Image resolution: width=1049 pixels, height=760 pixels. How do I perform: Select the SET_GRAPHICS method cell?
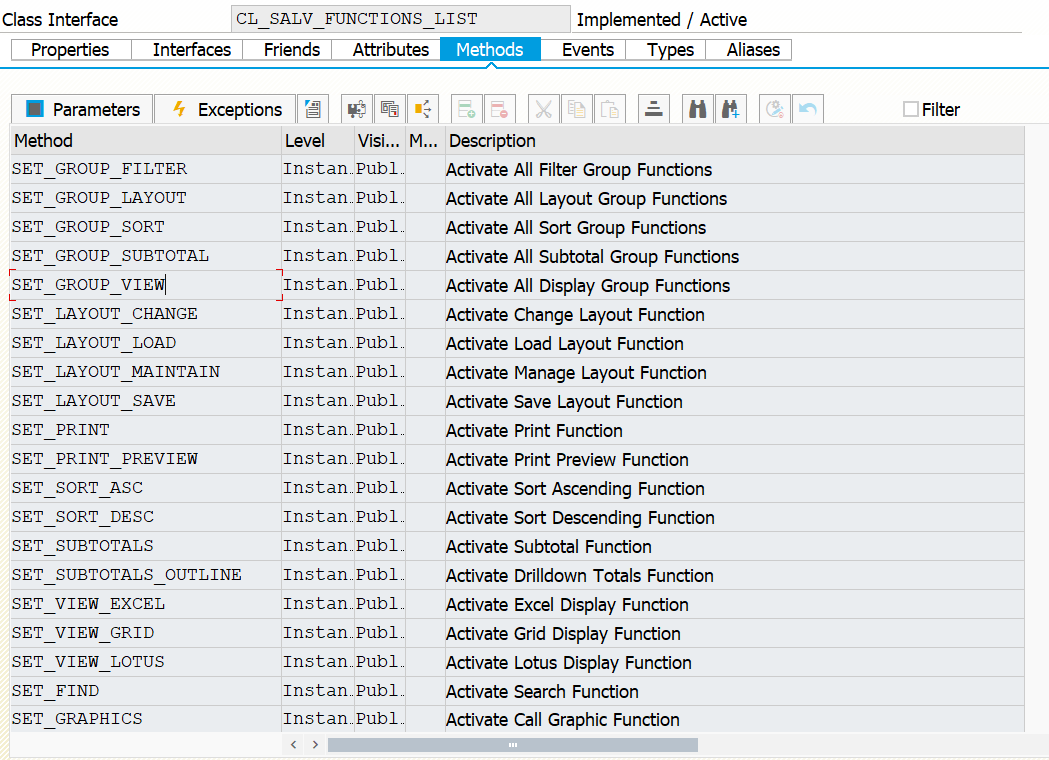click(x=146, y=719)
